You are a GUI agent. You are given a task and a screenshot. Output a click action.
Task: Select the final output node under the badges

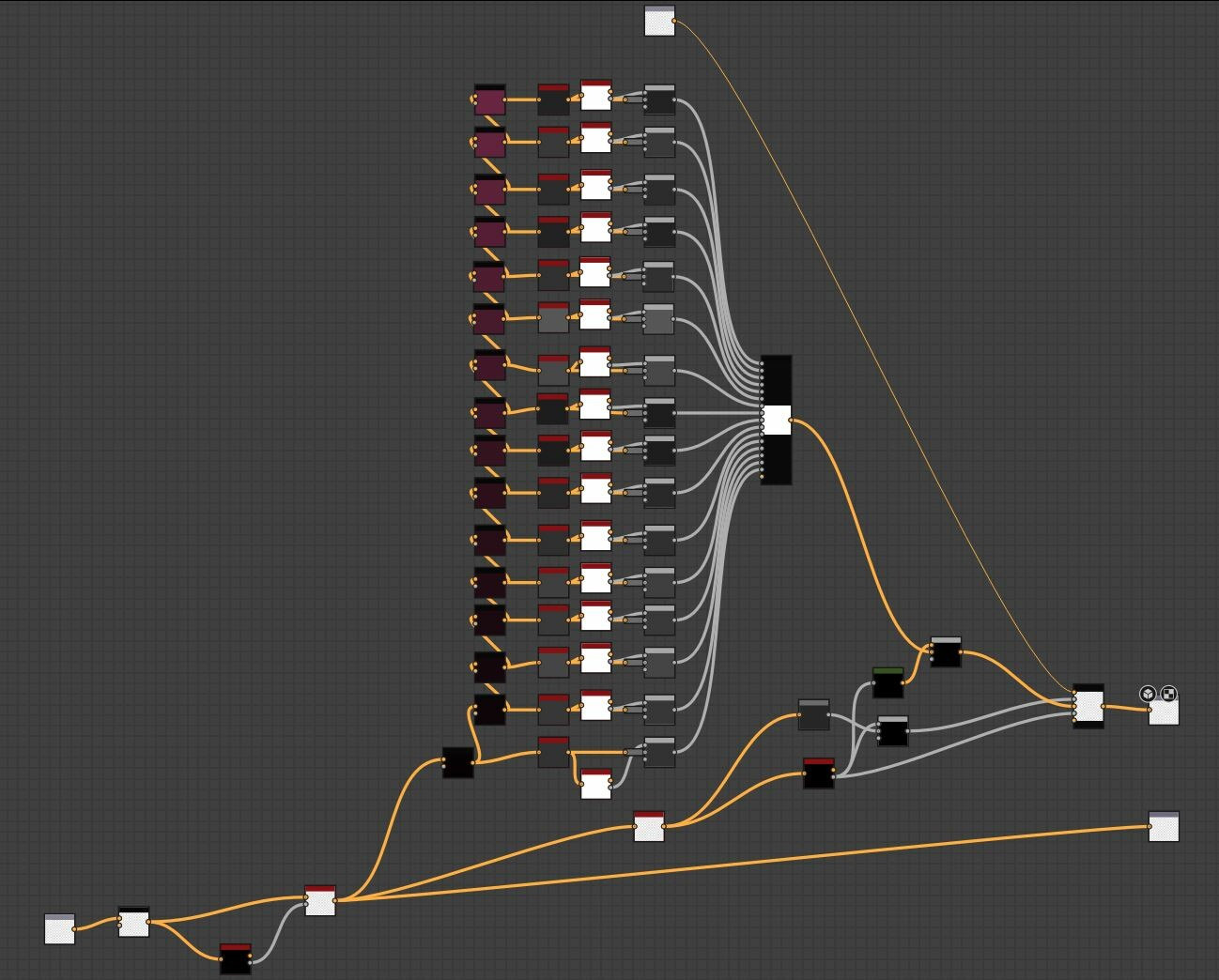pos(1164,711)
